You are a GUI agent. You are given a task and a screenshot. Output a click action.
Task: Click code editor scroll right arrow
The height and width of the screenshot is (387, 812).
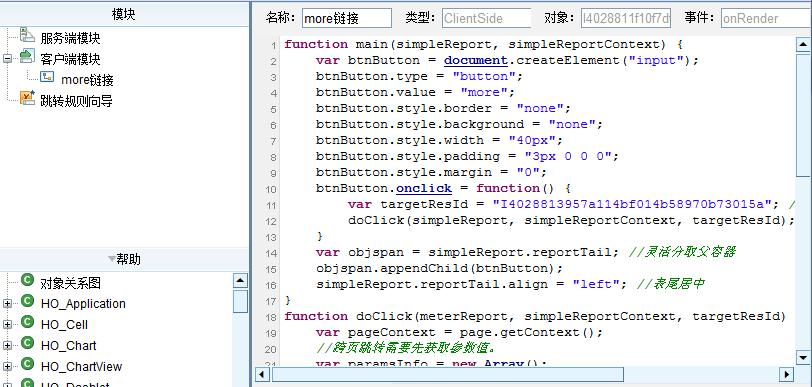tap(787, 374)
